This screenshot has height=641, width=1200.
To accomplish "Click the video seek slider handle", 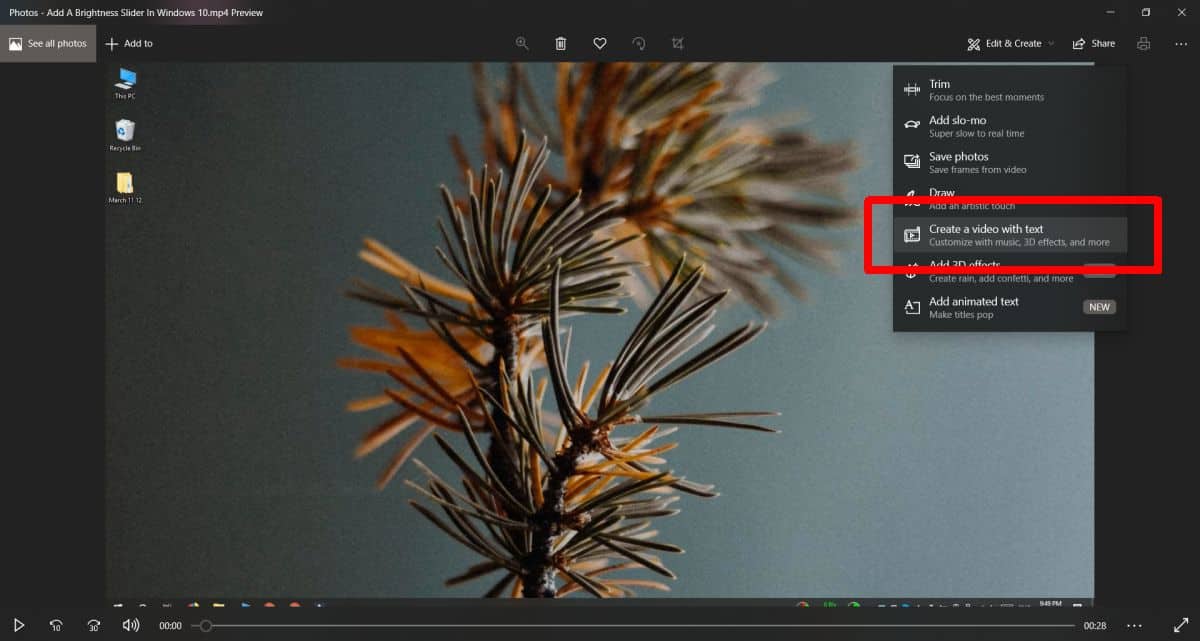I will [x=205, y=626].
